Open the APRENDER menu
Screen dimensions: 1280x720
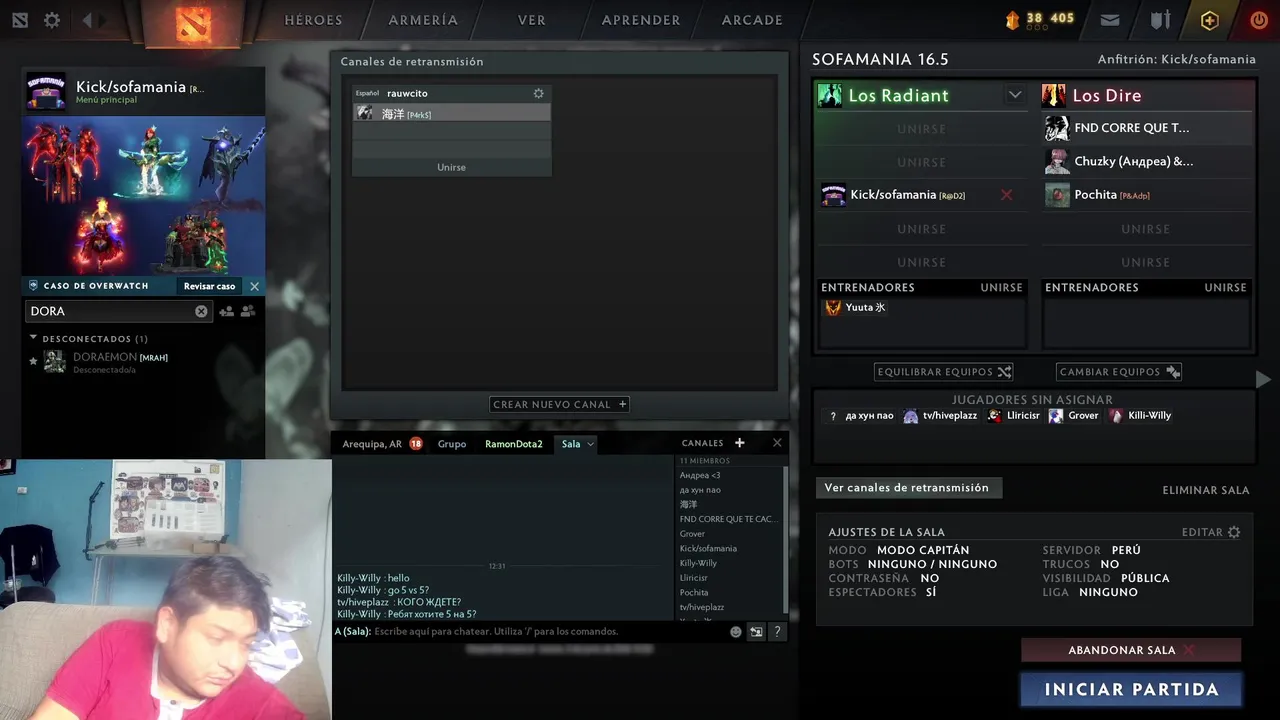[x=641, y=20]
